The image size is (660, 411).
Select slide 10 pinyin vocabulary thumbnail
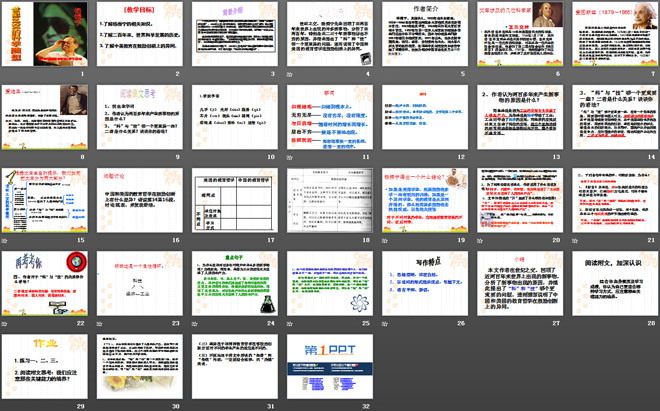[235, 117]
